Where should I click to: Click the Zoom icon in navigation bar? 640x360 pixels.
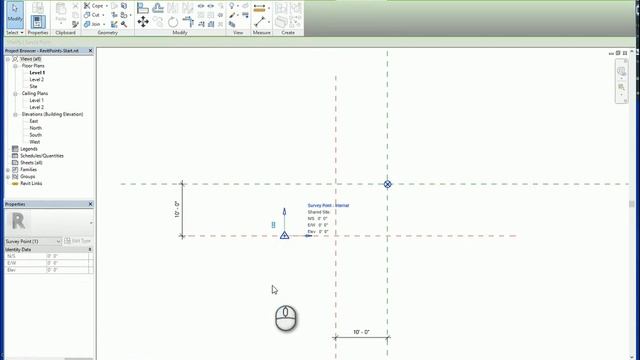pos(621,87)
